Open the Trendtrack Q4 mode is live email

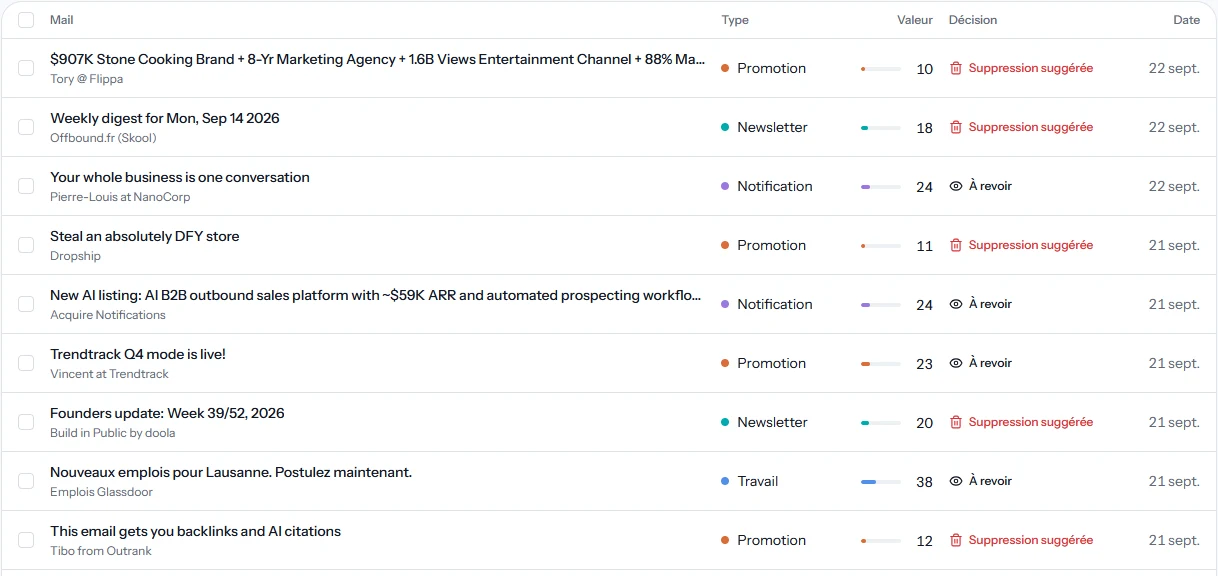(x=138, y=354)
